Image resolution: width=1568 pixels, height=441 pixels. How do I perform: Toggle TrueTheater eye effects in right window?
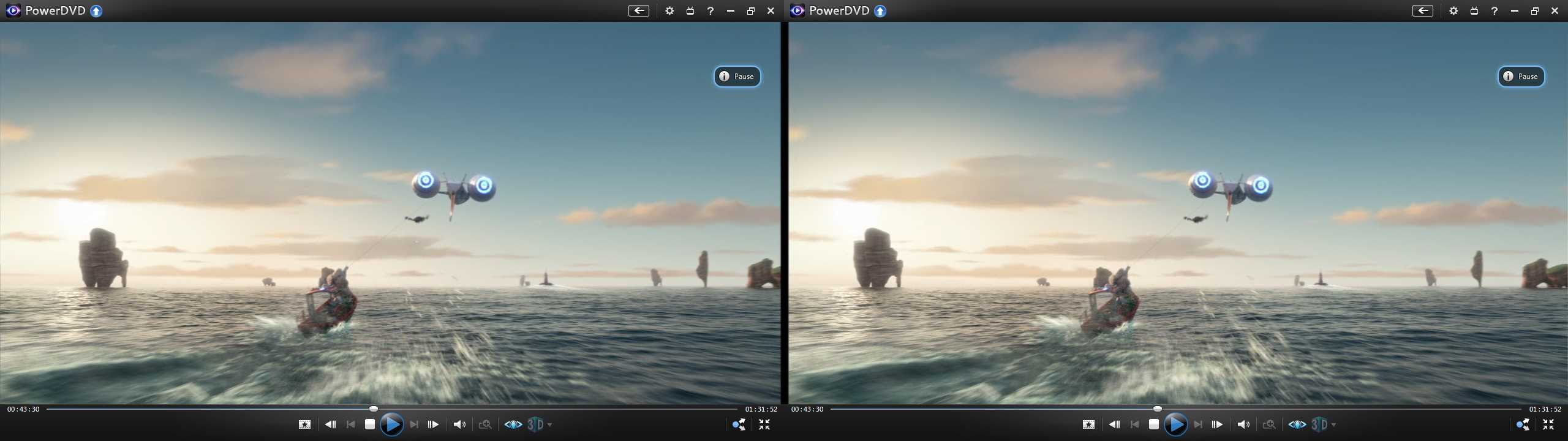coord(1297,424)
